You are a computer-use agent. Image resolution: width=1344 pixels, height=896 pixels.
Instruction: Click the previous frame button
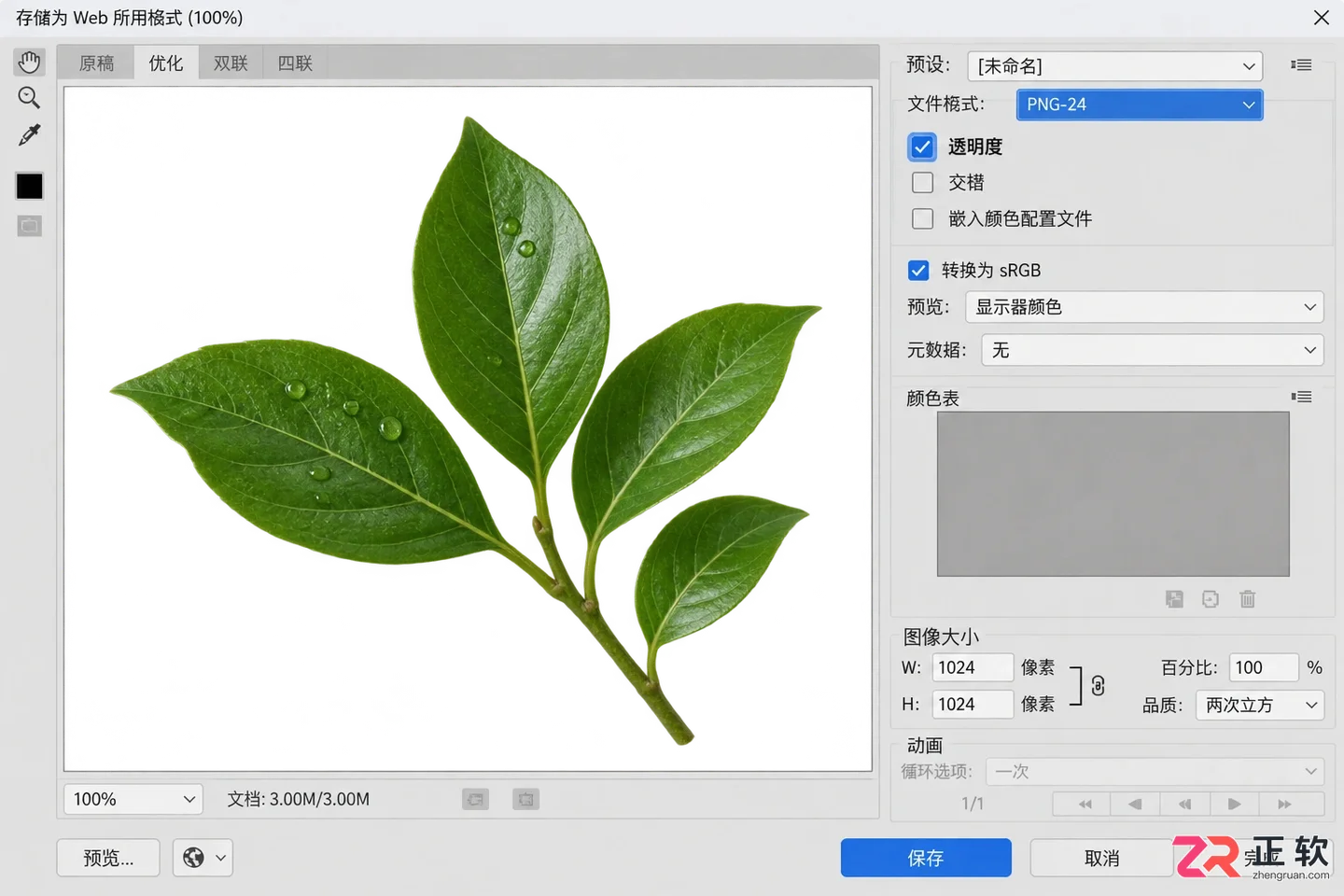click(x=1135, y=804)
